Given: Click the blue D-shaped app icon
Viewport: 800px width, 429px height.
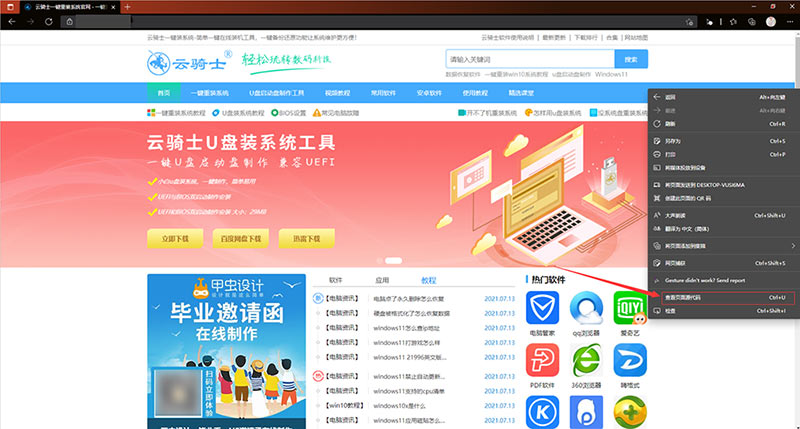Looking at the screenshot, I should (630, 360).
